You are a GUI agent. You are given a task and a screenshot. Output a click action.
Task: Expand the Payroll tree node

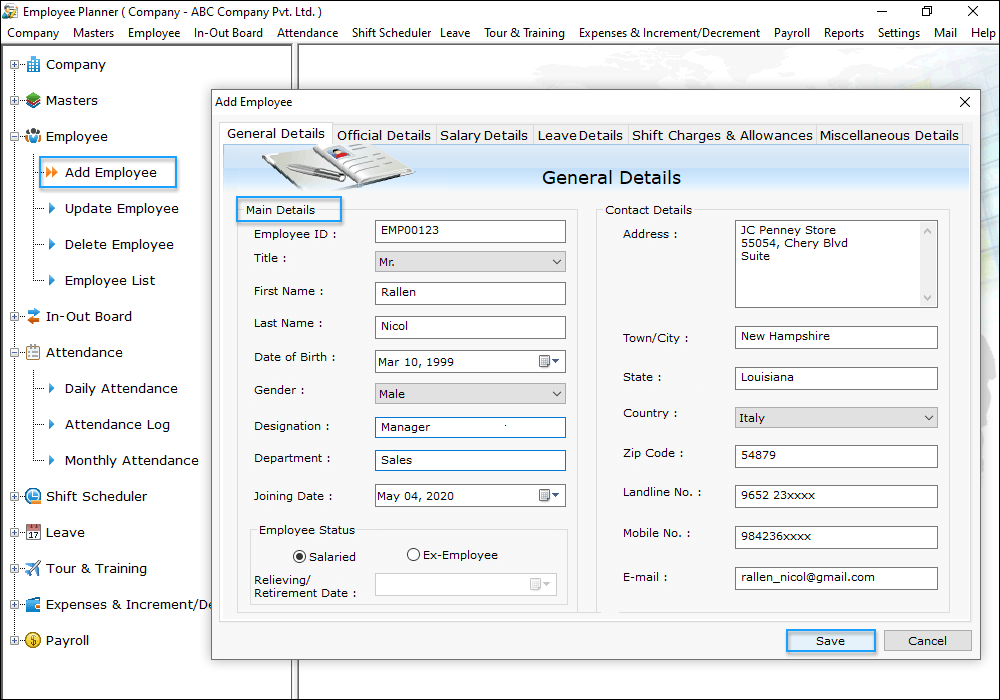[x=14, y=640]
